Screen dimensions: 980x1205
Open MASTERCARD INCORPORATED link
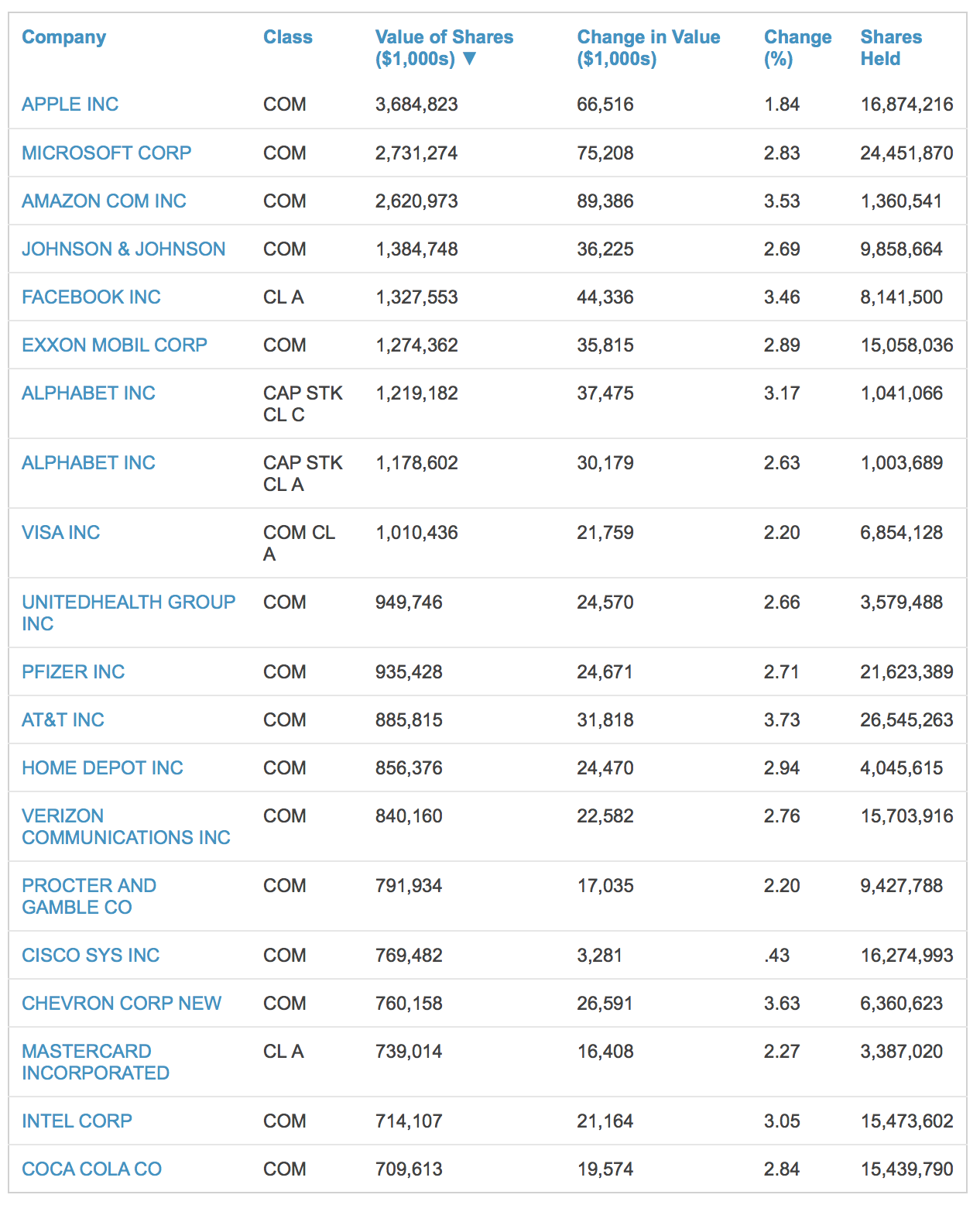(96, 1063)
